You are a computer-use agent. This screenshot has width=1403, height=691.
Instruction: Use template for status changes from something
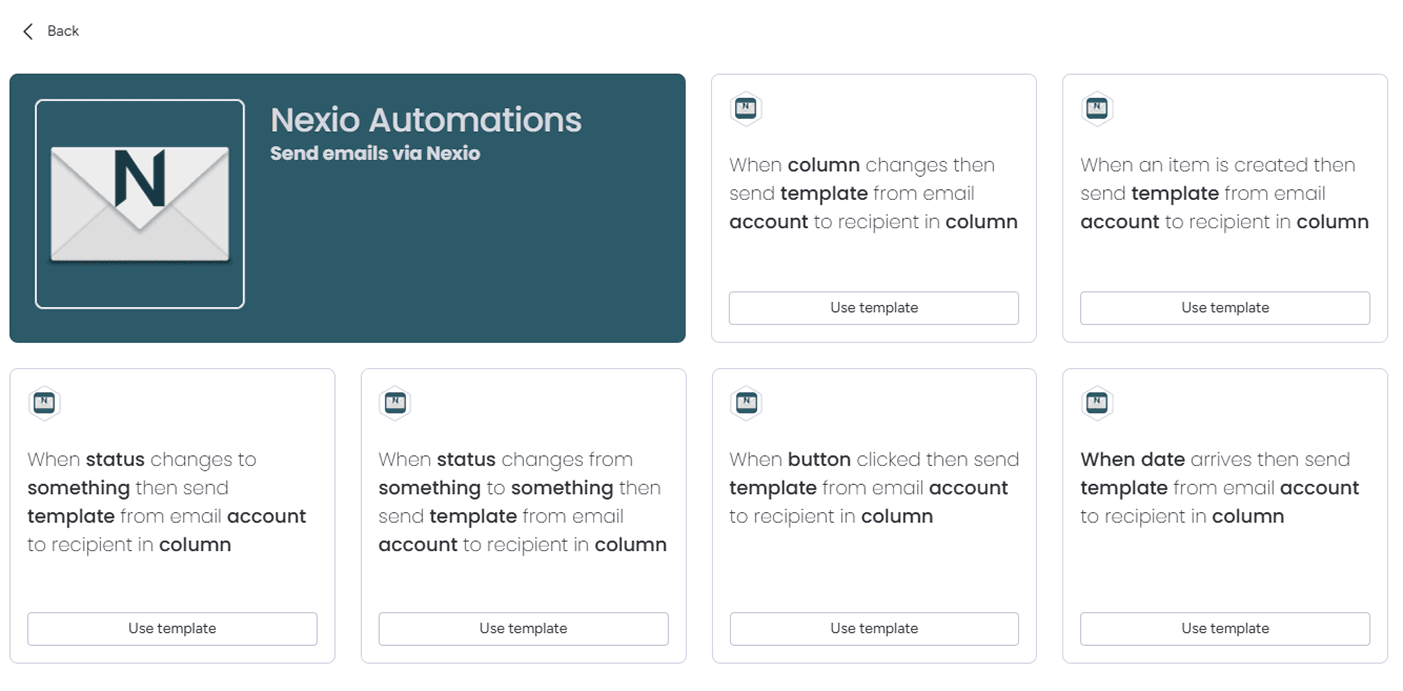[523, 629]
